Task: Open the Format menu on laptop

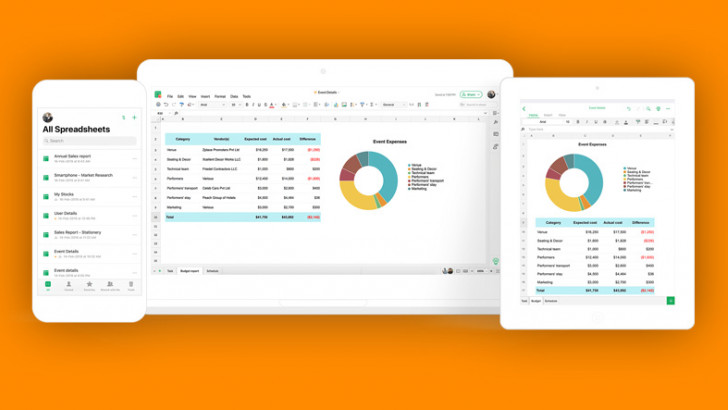Action: (x=220, y=97)
